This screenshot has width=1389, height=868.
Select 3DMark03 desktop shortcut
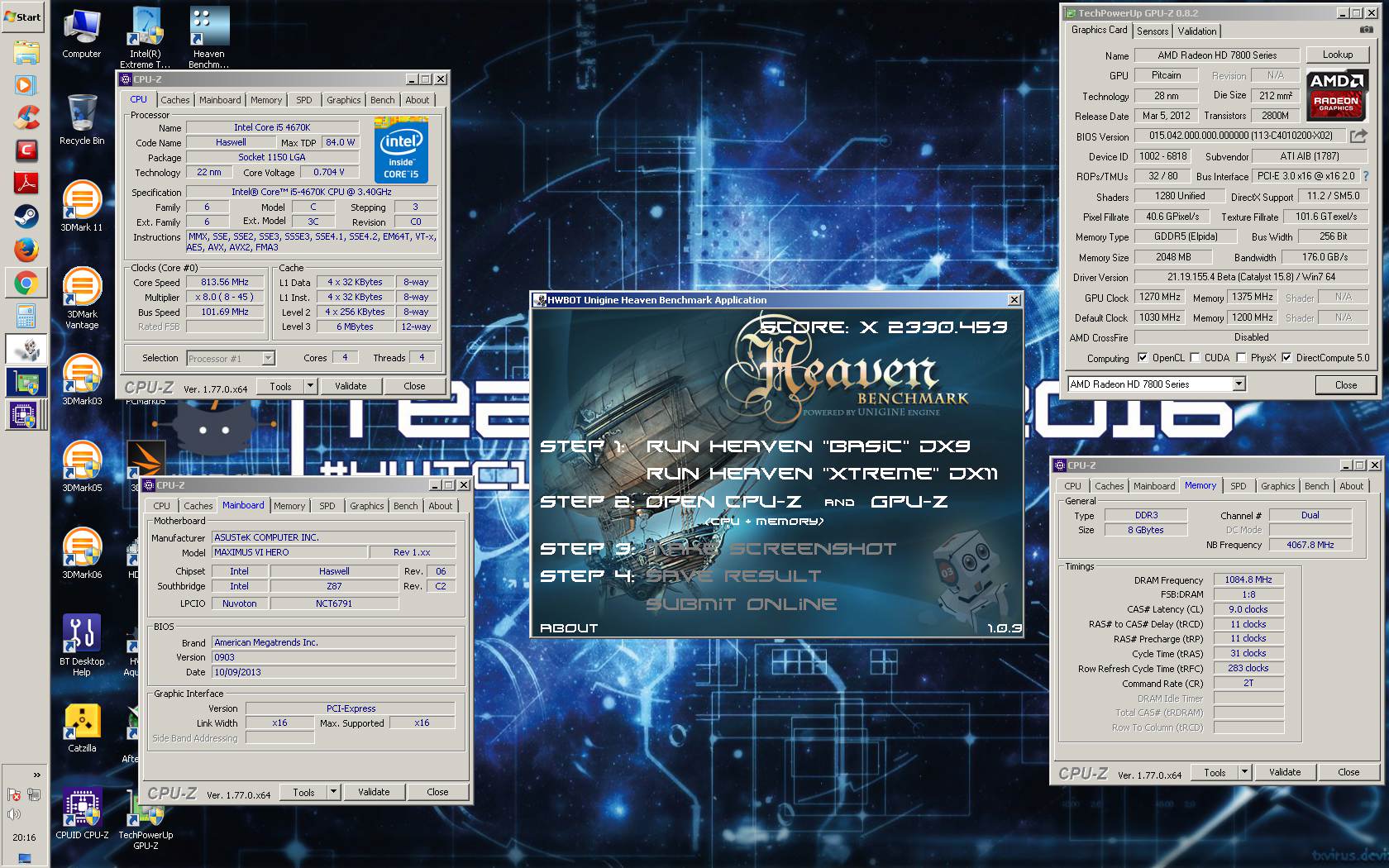82,379
